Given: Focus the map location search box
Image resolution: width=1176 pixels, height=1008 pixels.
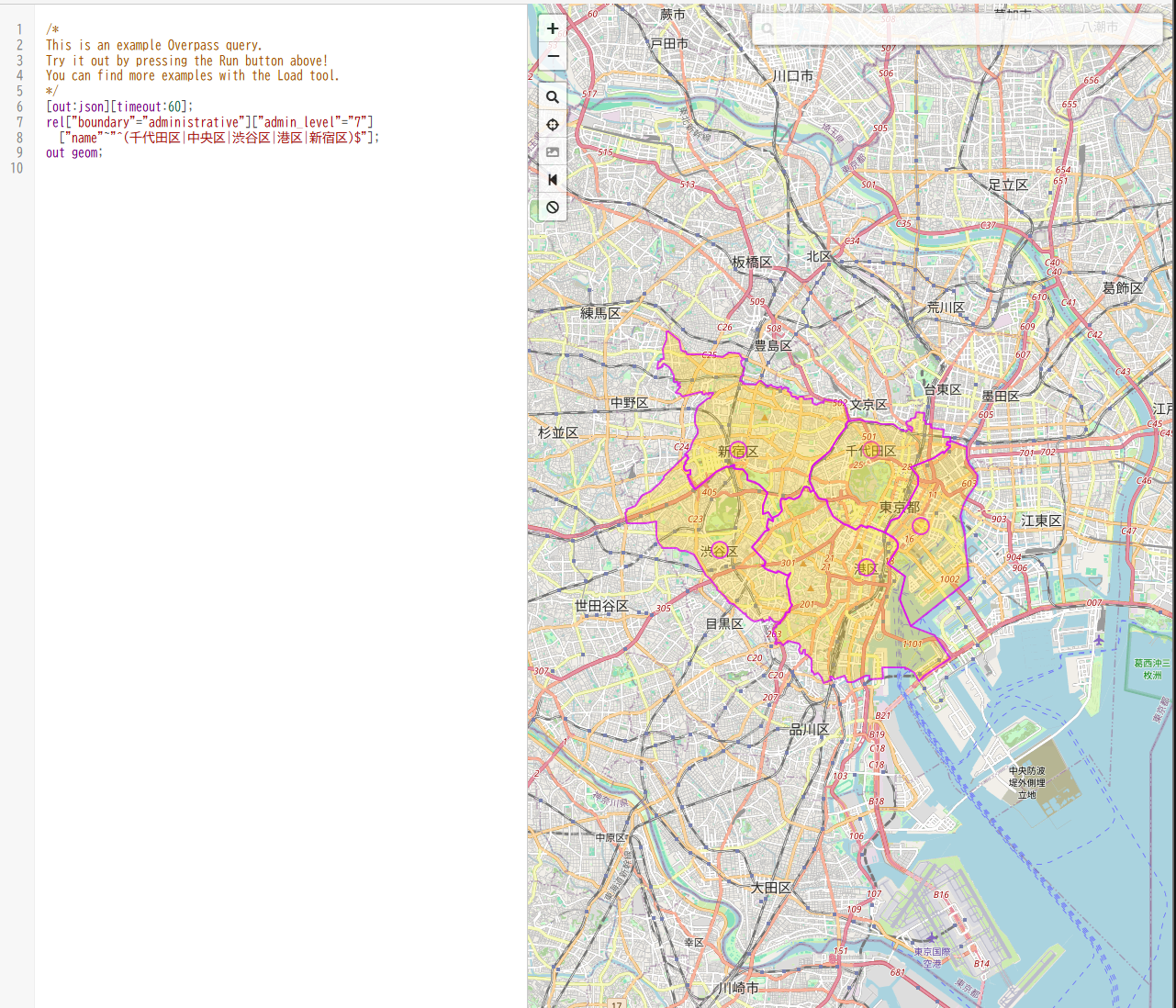Looking at the screenshot, I should (x=957, y=28).
